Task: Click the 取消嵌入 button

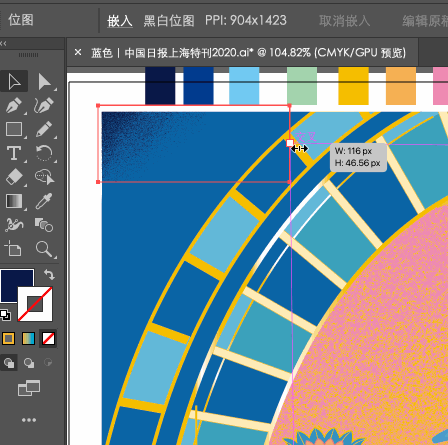Action: (x=344, y=21)
